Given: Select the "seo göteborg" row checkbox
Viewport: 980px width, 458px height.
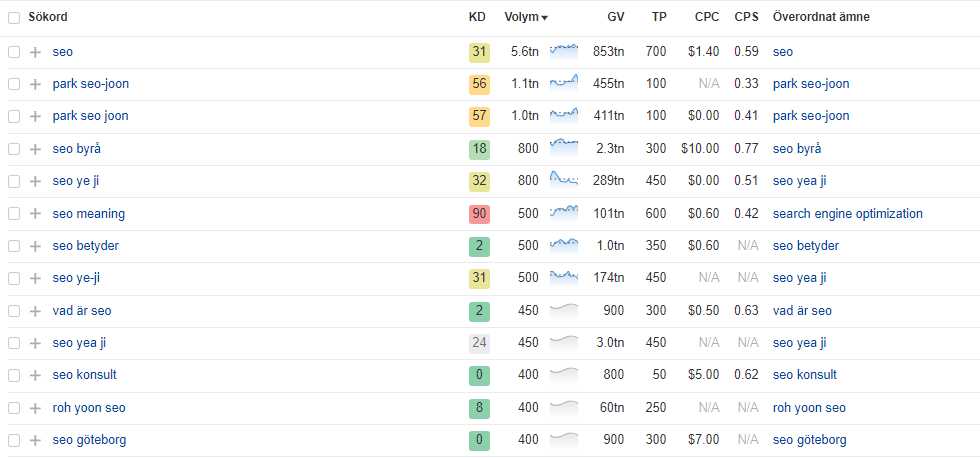Looking at the screenshot, I should coord(14,440).
